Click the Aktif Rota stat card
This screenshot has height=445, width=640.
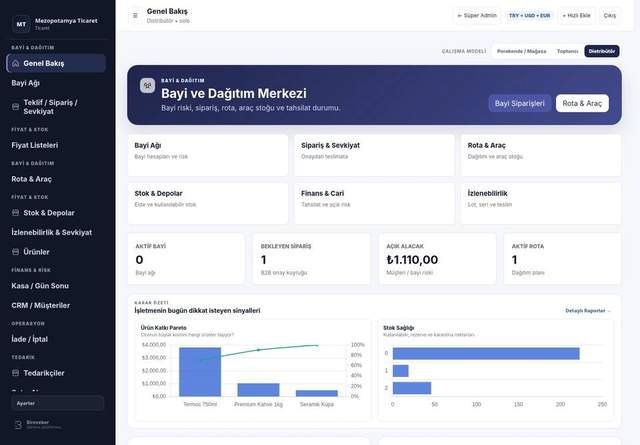point(562,259)
